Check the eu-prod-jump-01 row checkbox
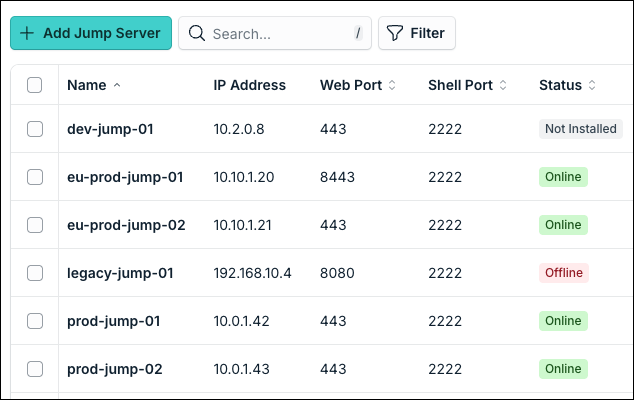This screenshot has width=634, height=400. click(x=35, y=177)
